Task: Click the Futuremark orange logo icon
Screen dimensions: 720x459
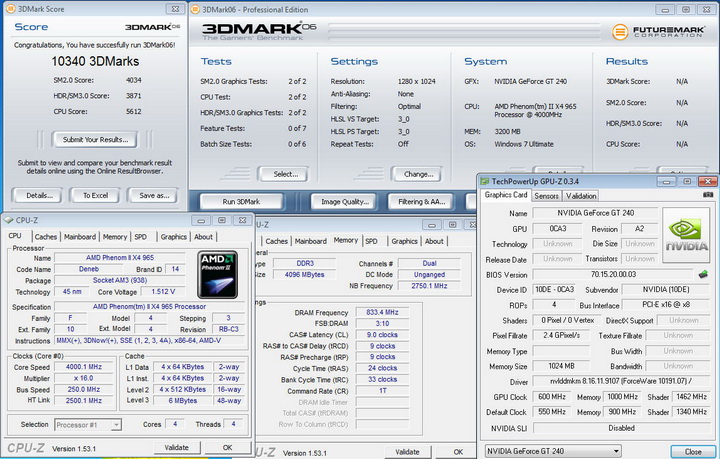Action: pos(619,32)
